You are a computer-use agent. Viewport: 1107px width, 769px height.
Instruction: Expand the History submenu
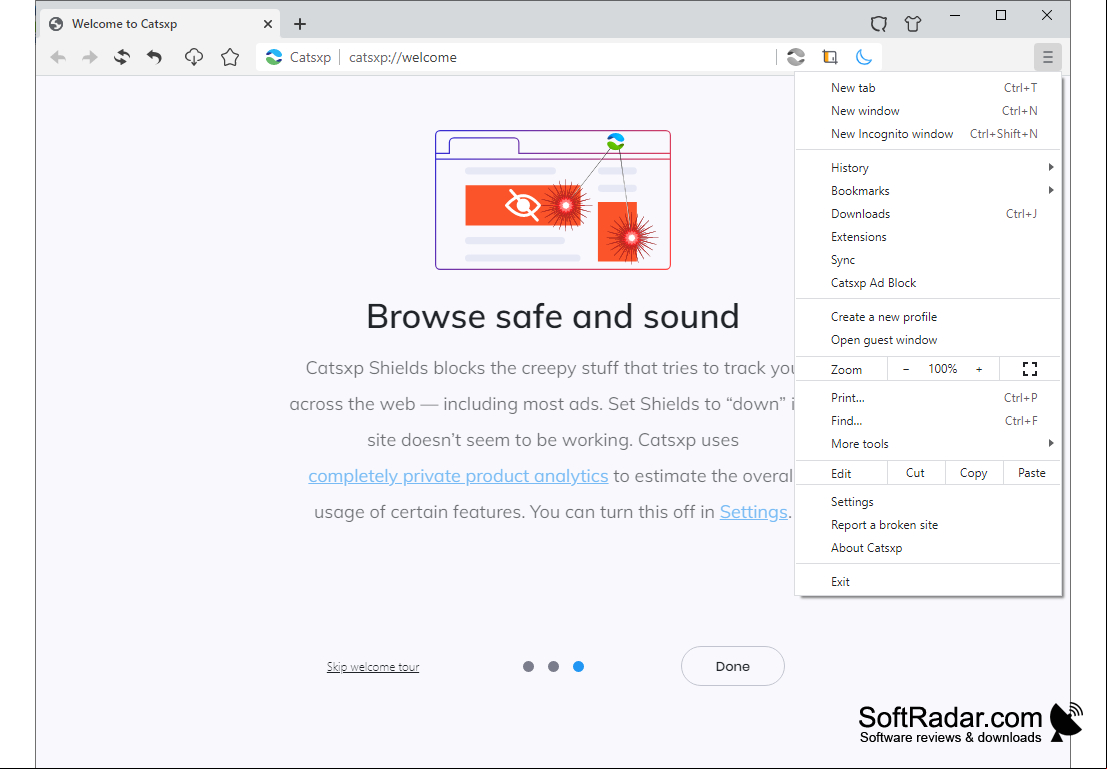pos(928,168)
